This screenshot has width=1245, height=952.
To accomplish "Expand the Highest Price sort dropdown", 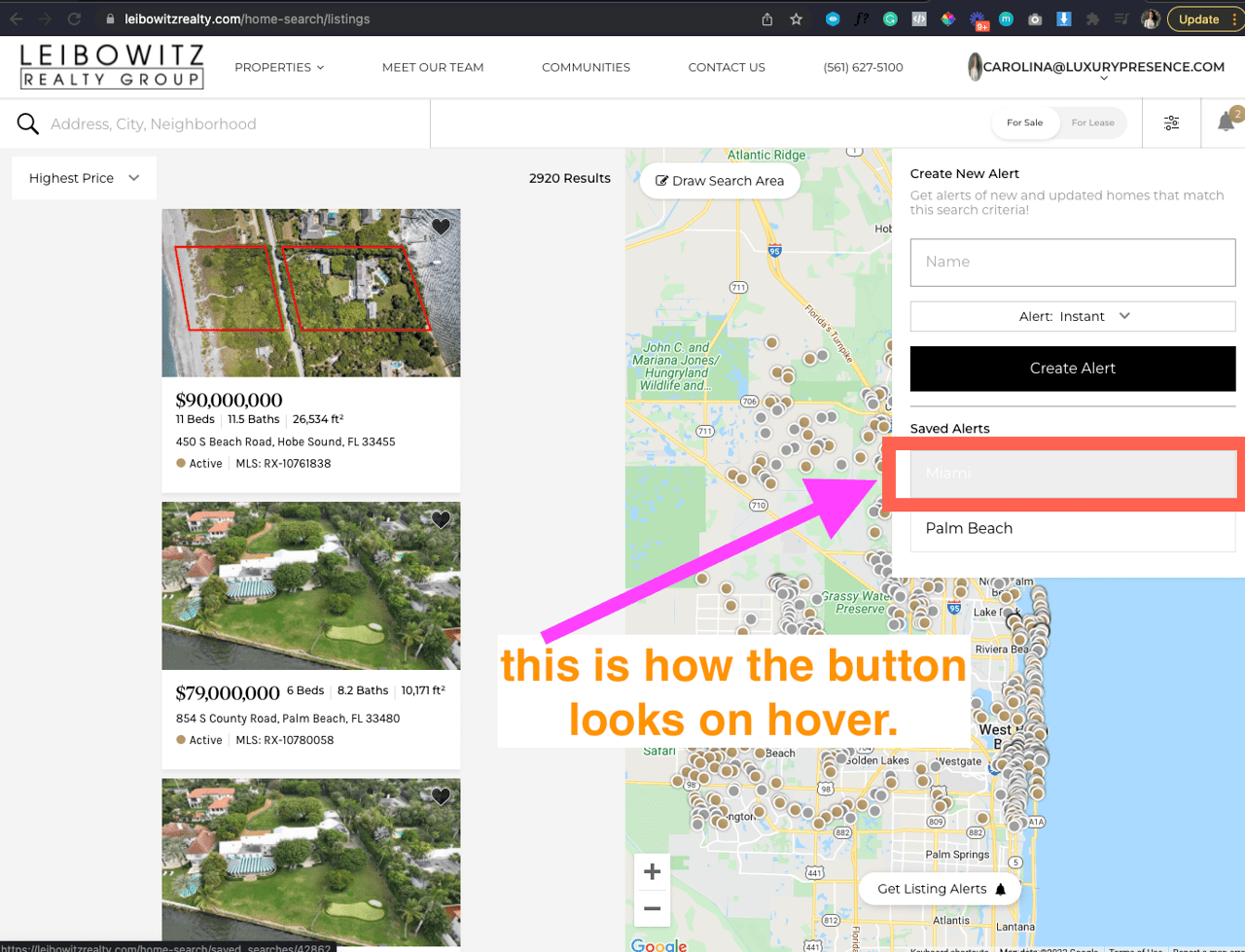I will tap(84, 178).
